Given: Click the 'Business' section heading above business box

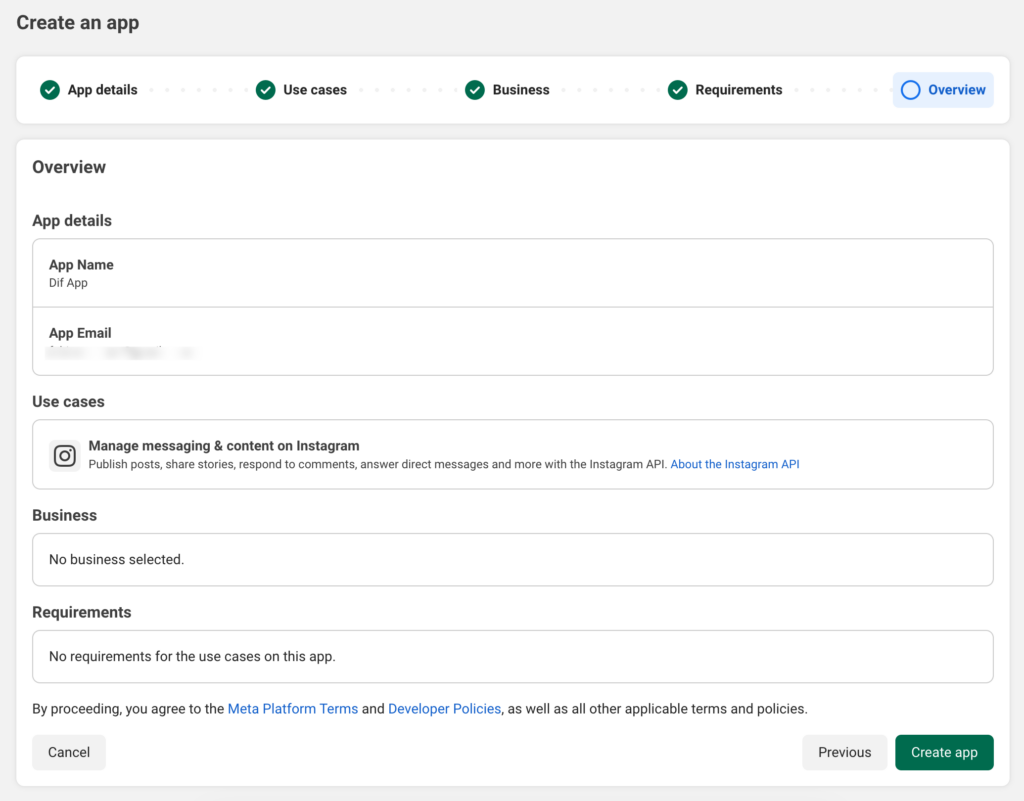Looking at the screenshot, I should [x=64, y=516].
